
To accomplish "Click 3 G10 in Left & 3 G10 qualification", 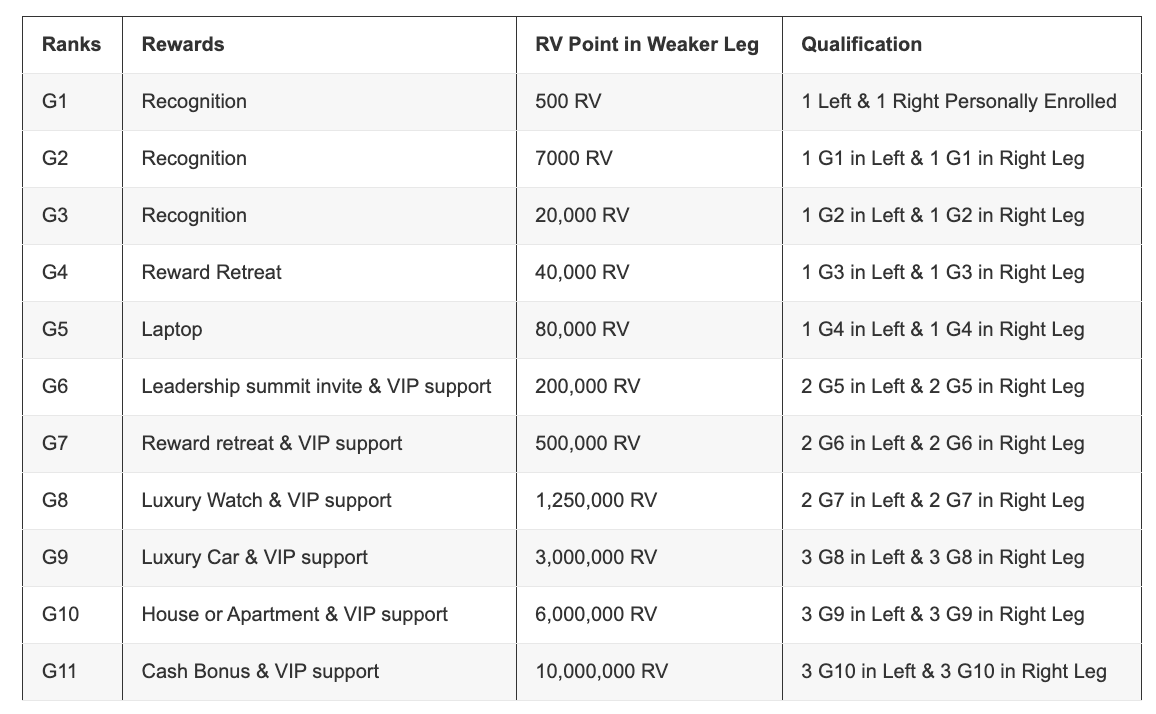I will [x=954, y=671].
